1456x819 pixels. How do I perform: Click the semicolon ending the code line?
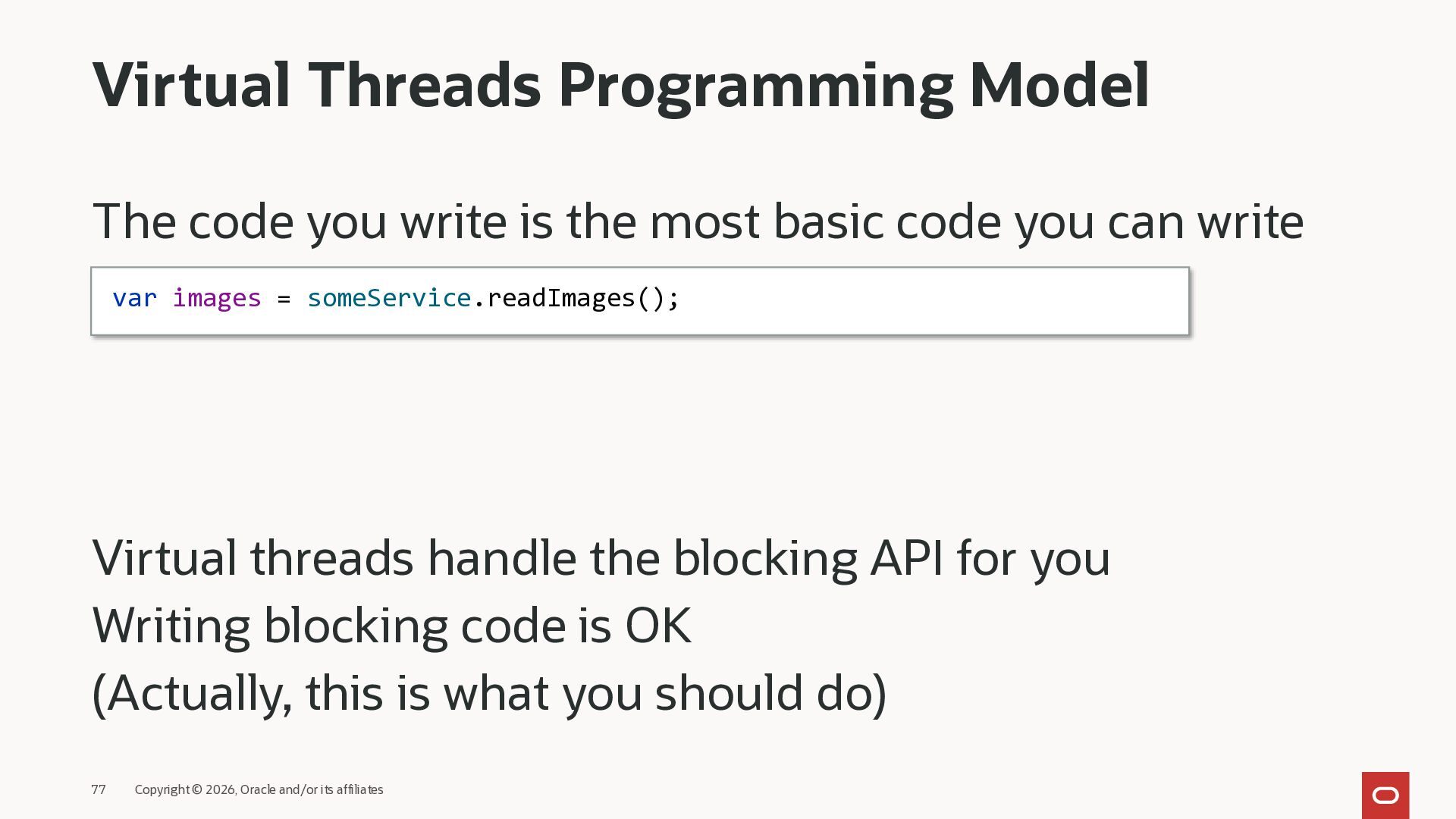point(675,299)
